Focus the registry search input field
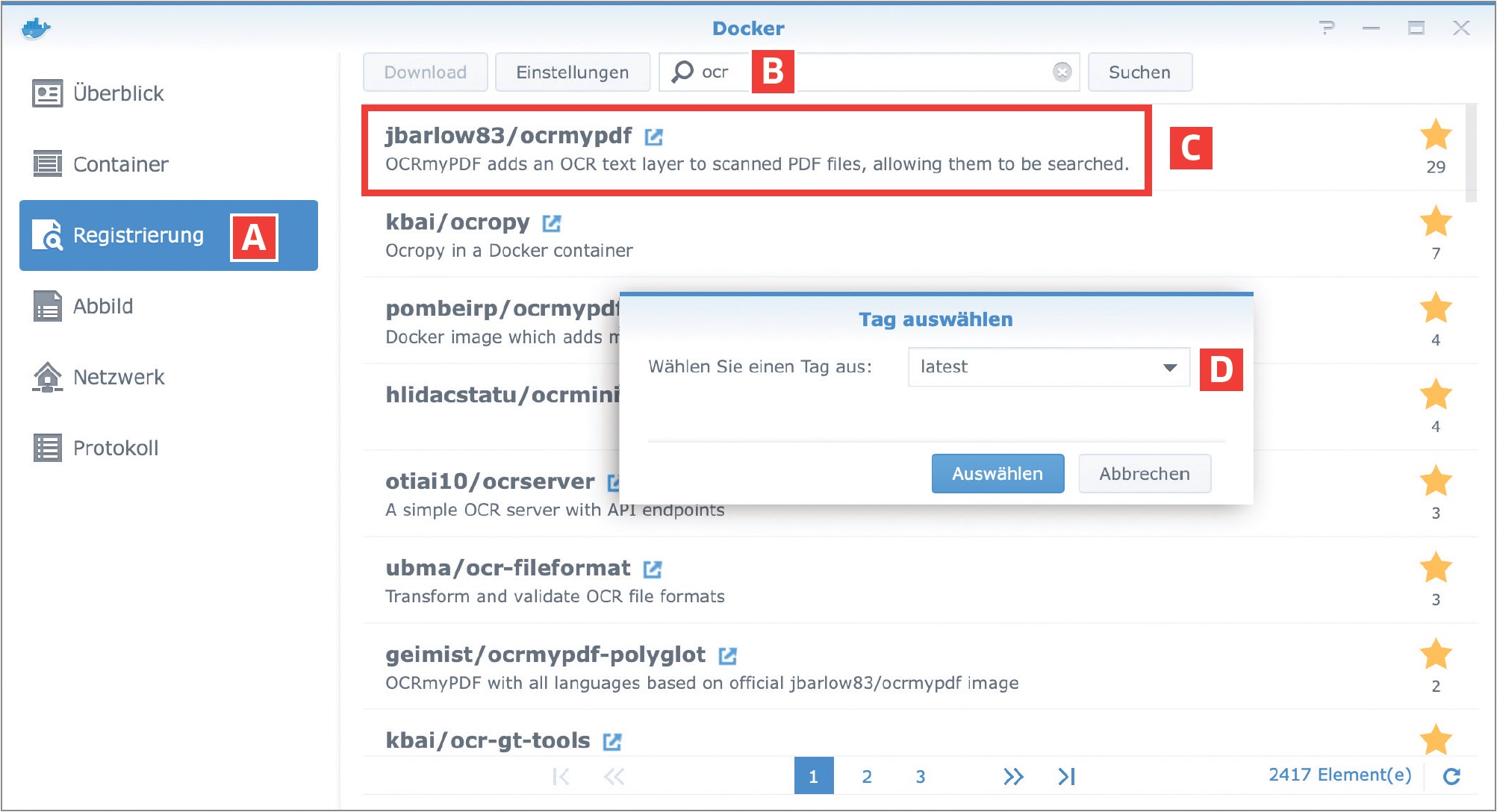The width and height of the screenshot is (1497, 812). (869, 72)
